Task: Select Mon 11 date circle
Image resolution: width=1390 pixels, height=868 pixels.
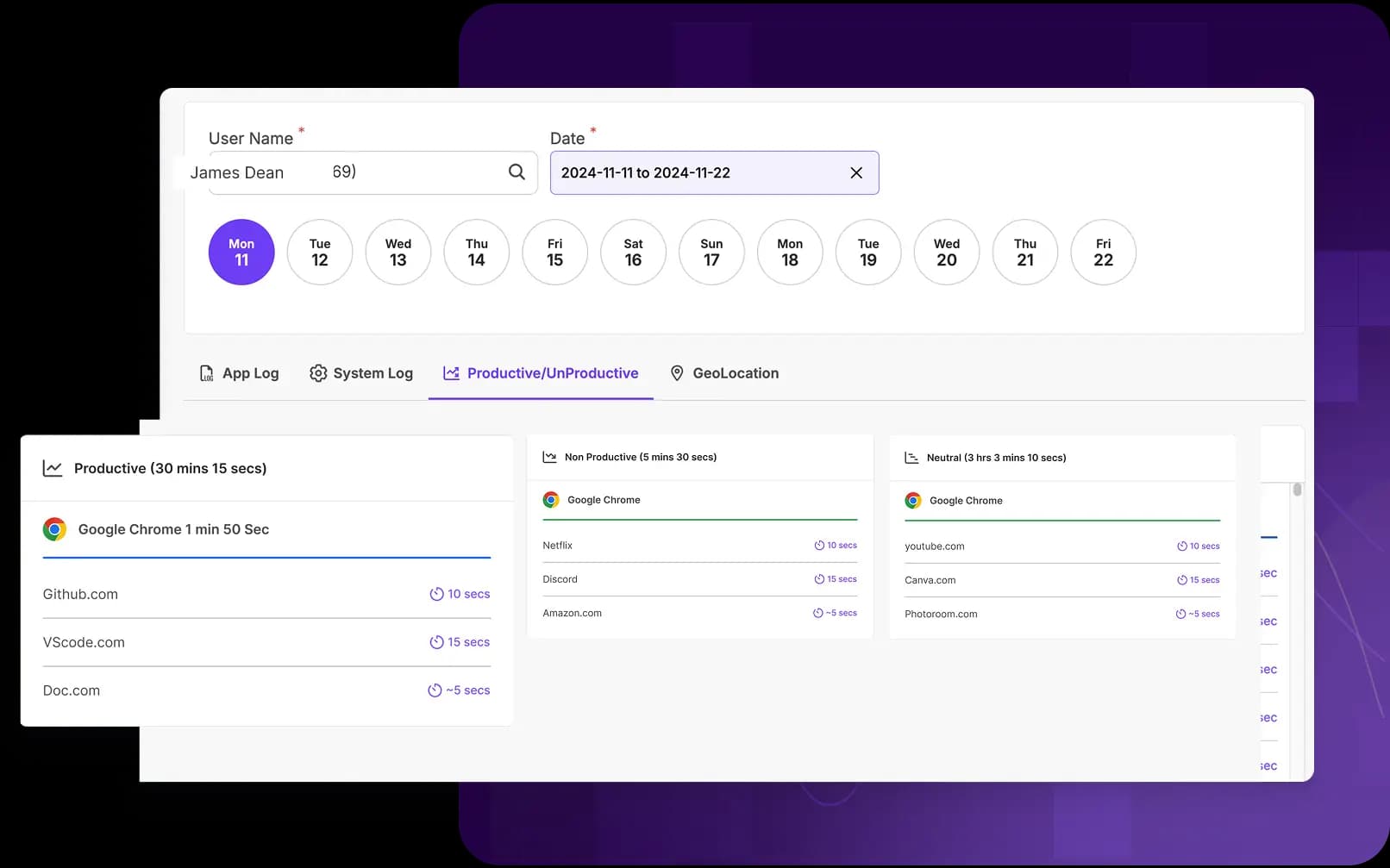Action: point(241,252)
